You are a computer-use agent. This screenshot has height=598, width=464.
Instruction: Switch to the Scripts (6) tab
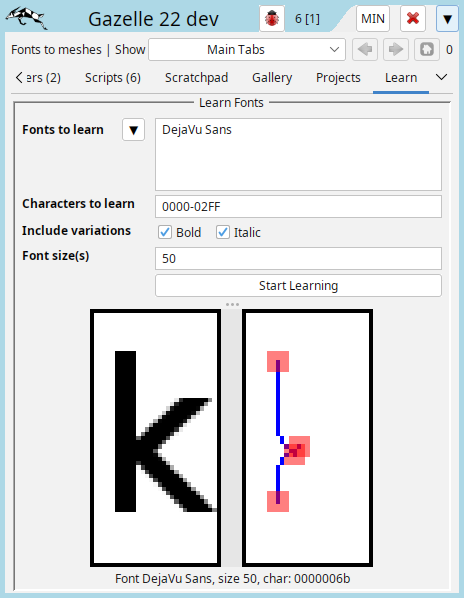(113, 77)
